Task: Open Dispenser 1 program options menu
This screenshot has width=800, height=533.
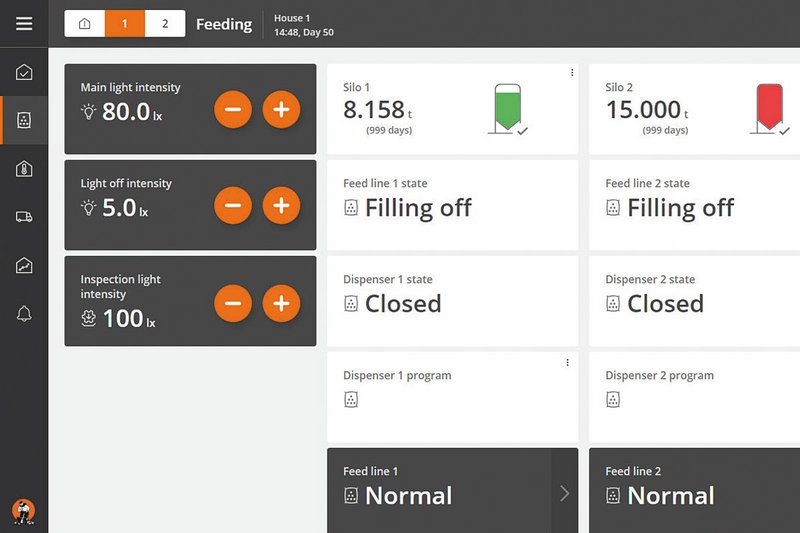Action: [x=567, y=362]
